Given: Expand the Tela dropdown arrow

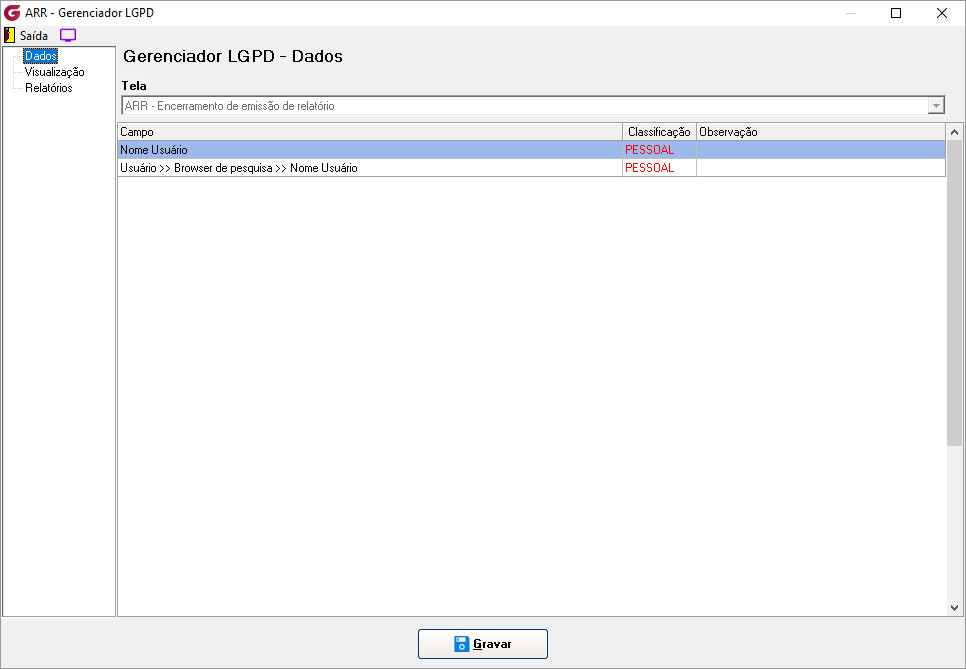Looking at the screenshot, I should 936,106.
